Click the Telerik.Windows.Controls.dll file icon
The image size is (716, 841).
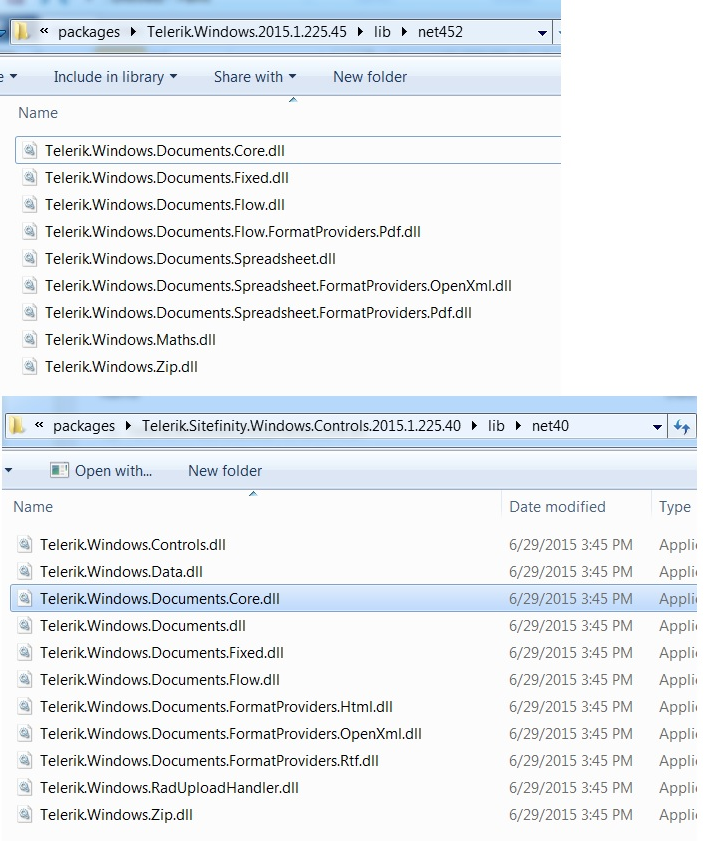click(25, 545)
